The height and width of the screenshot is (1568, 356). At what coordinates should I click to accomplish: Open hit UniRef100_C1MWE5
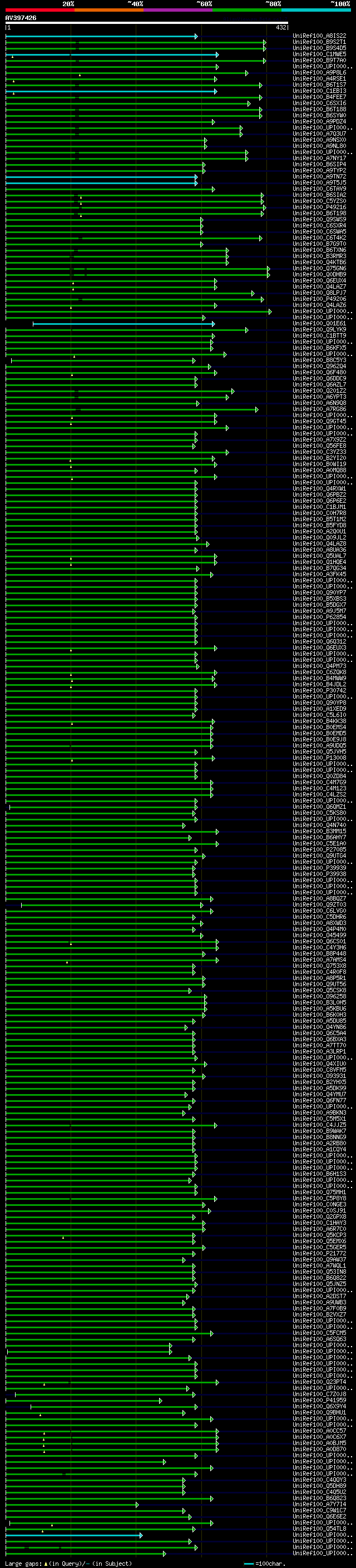[319, 54]
